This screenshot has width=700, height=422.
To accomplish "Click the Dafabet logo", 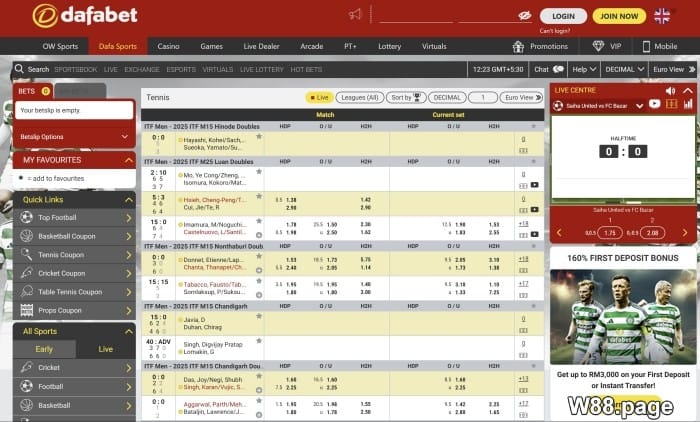I will click(x=85, y=16).
